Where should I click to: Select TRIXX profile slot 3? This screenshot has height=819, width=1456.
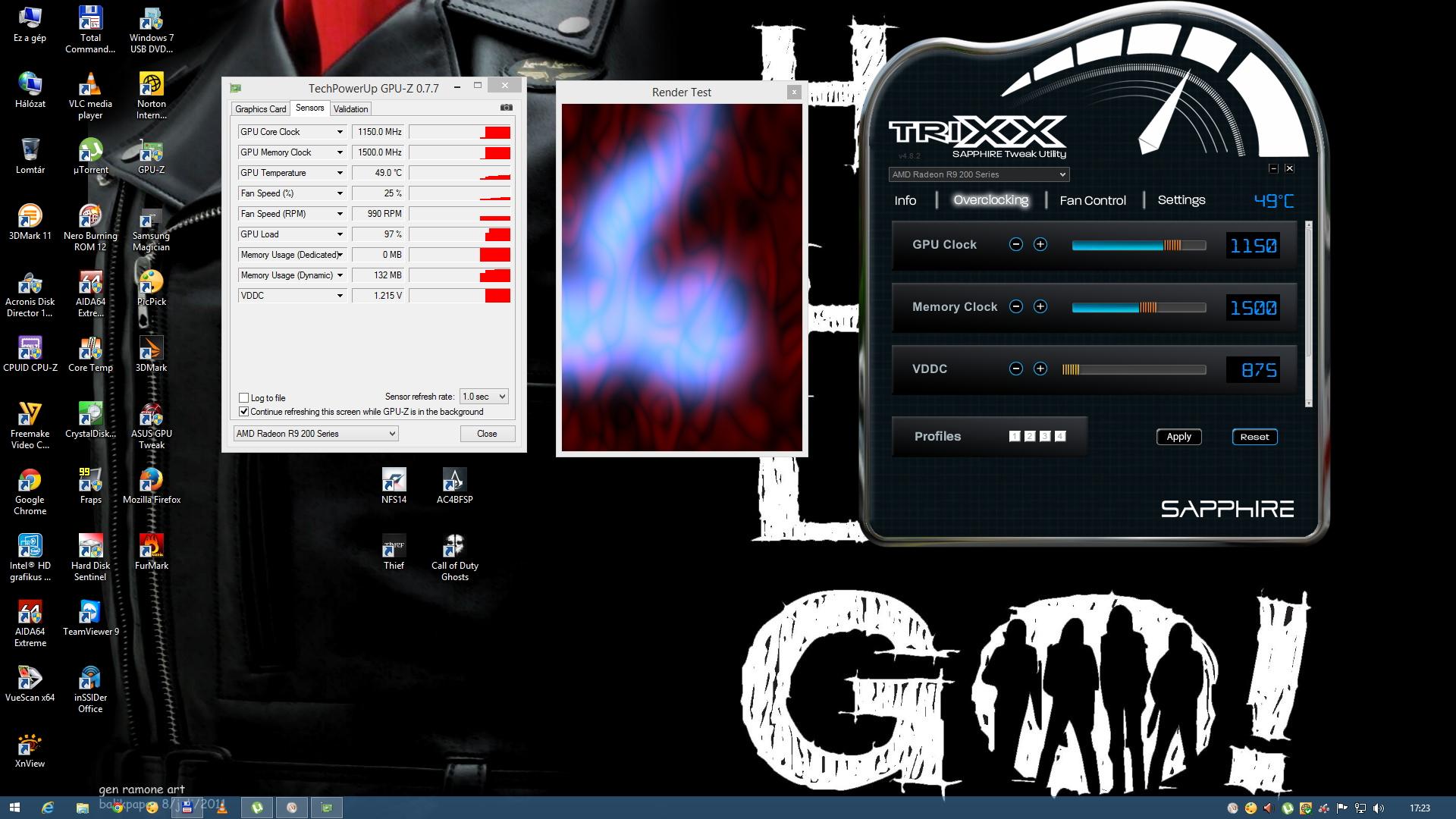tap(1045, 436)
